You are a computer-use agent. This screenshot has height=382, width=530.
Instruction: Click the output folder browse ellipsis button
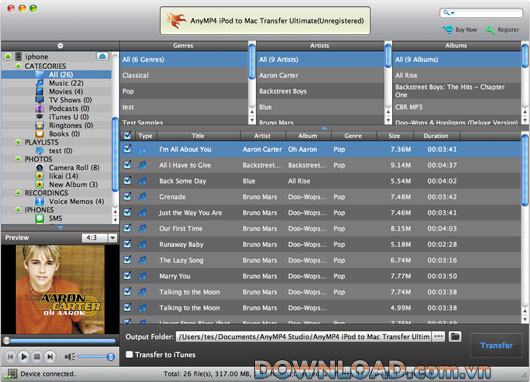tap(438, 336)
